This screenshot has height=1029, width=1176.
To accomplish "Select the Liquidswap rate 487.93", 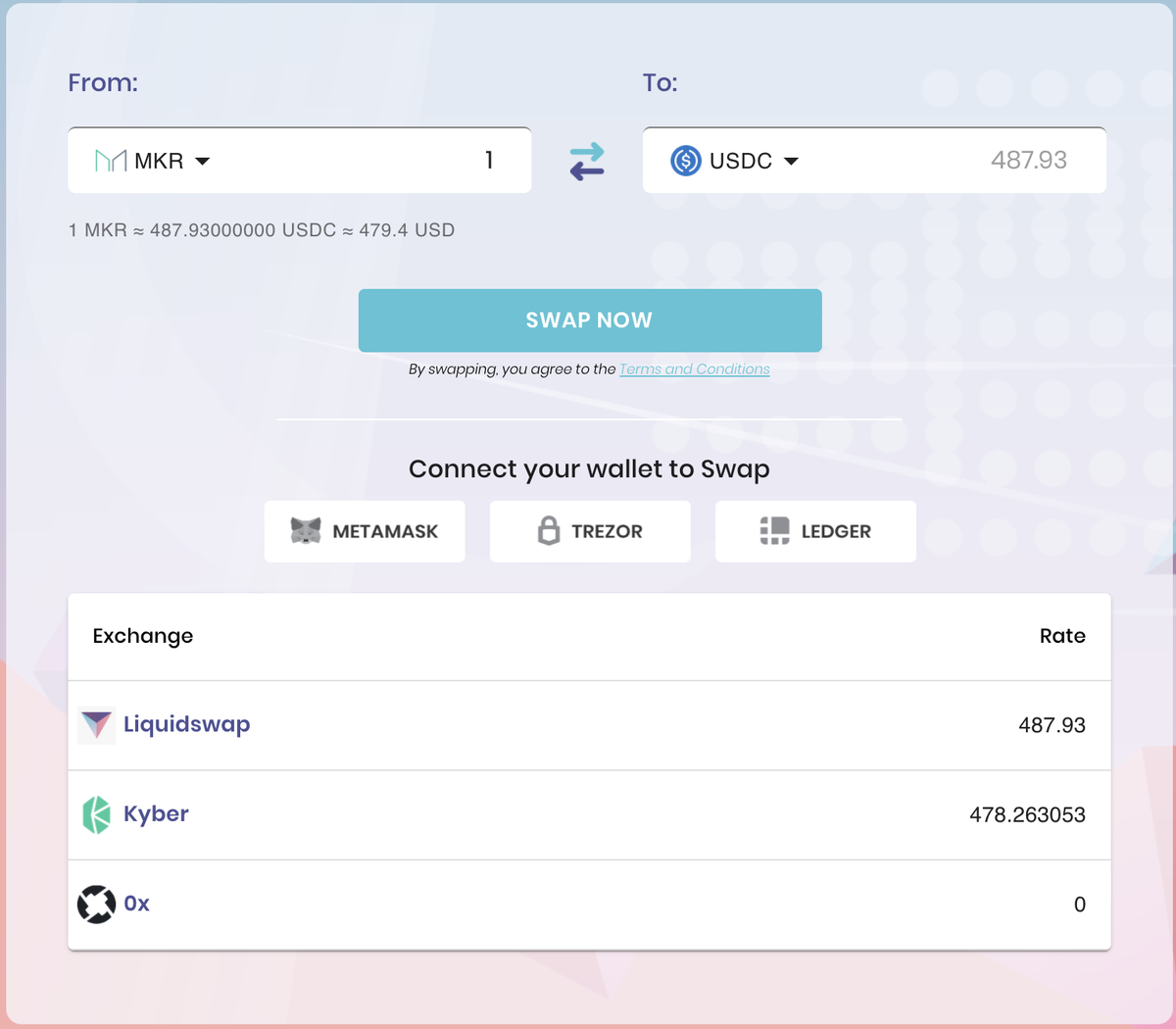I will coord(1052,725).
